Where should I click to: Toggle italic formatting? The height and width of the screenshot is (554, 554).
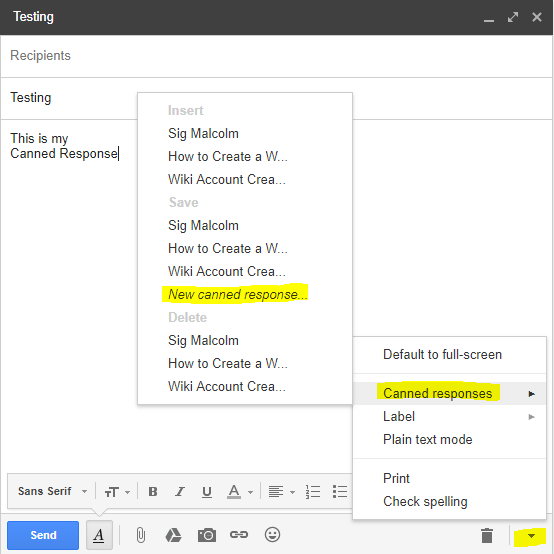pyautogui.click(x=180, y=491)
